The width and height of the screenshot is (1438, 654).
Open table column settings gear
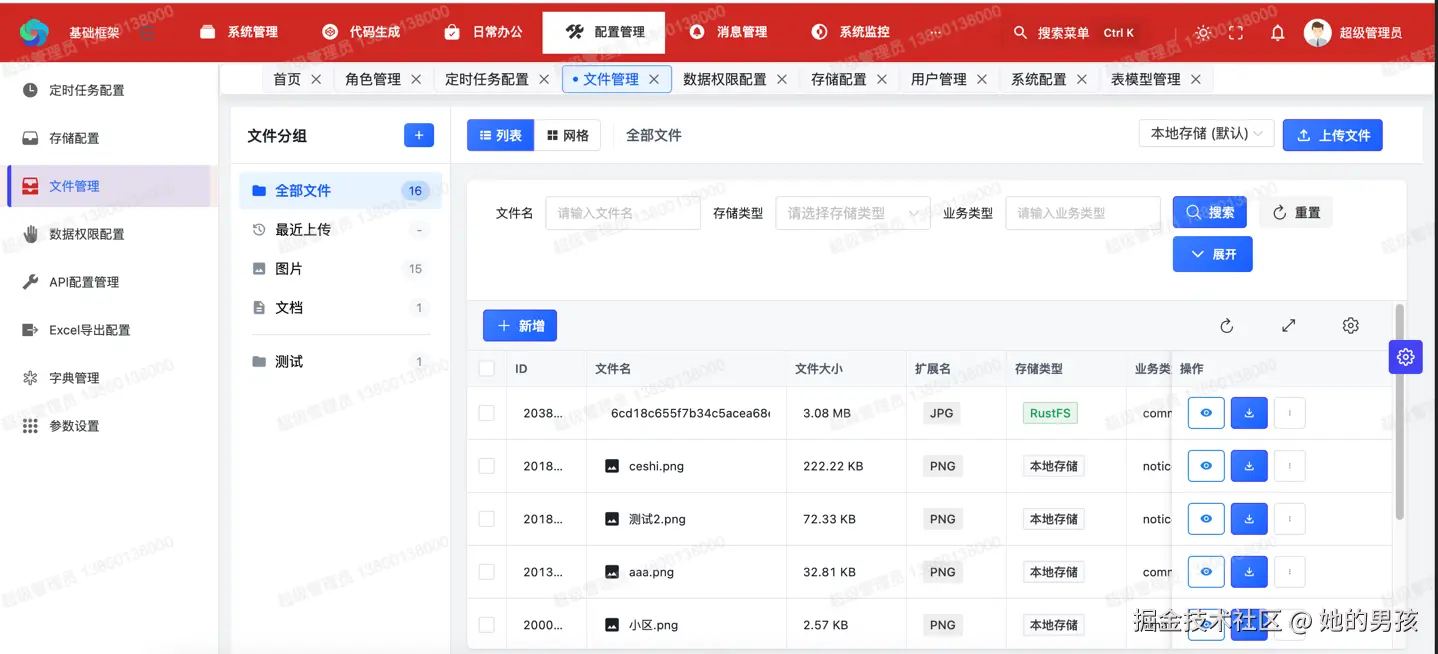coord(1351,325)
